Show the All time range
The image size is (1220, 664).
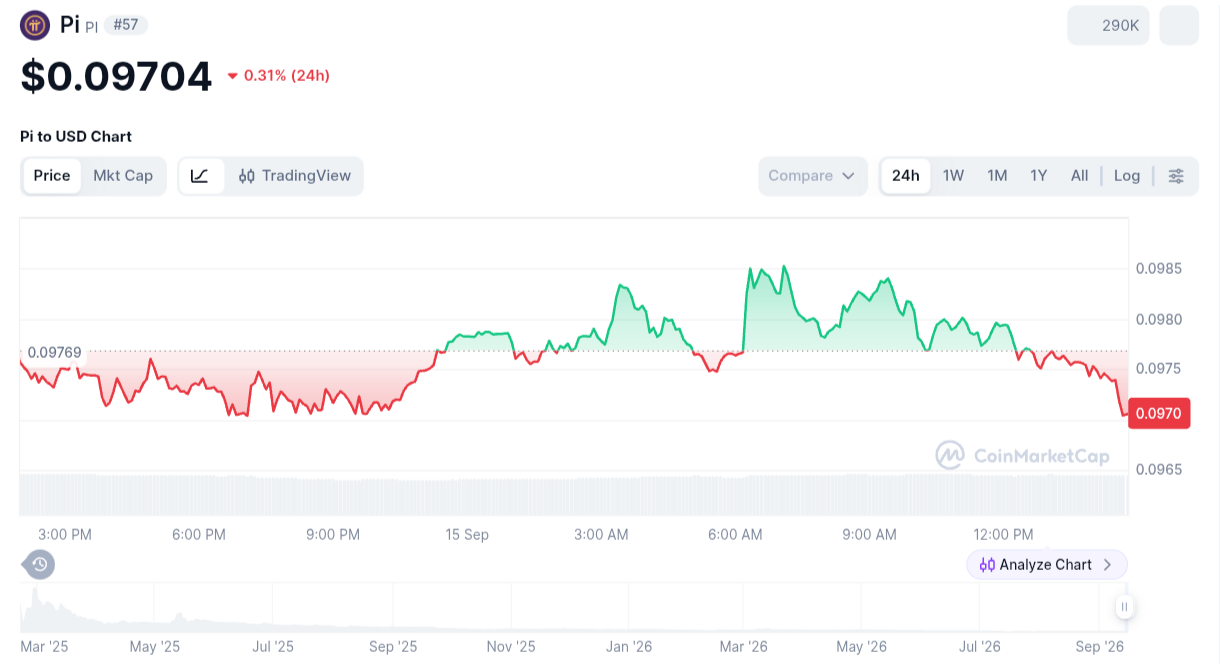[x=1080, y=176]
